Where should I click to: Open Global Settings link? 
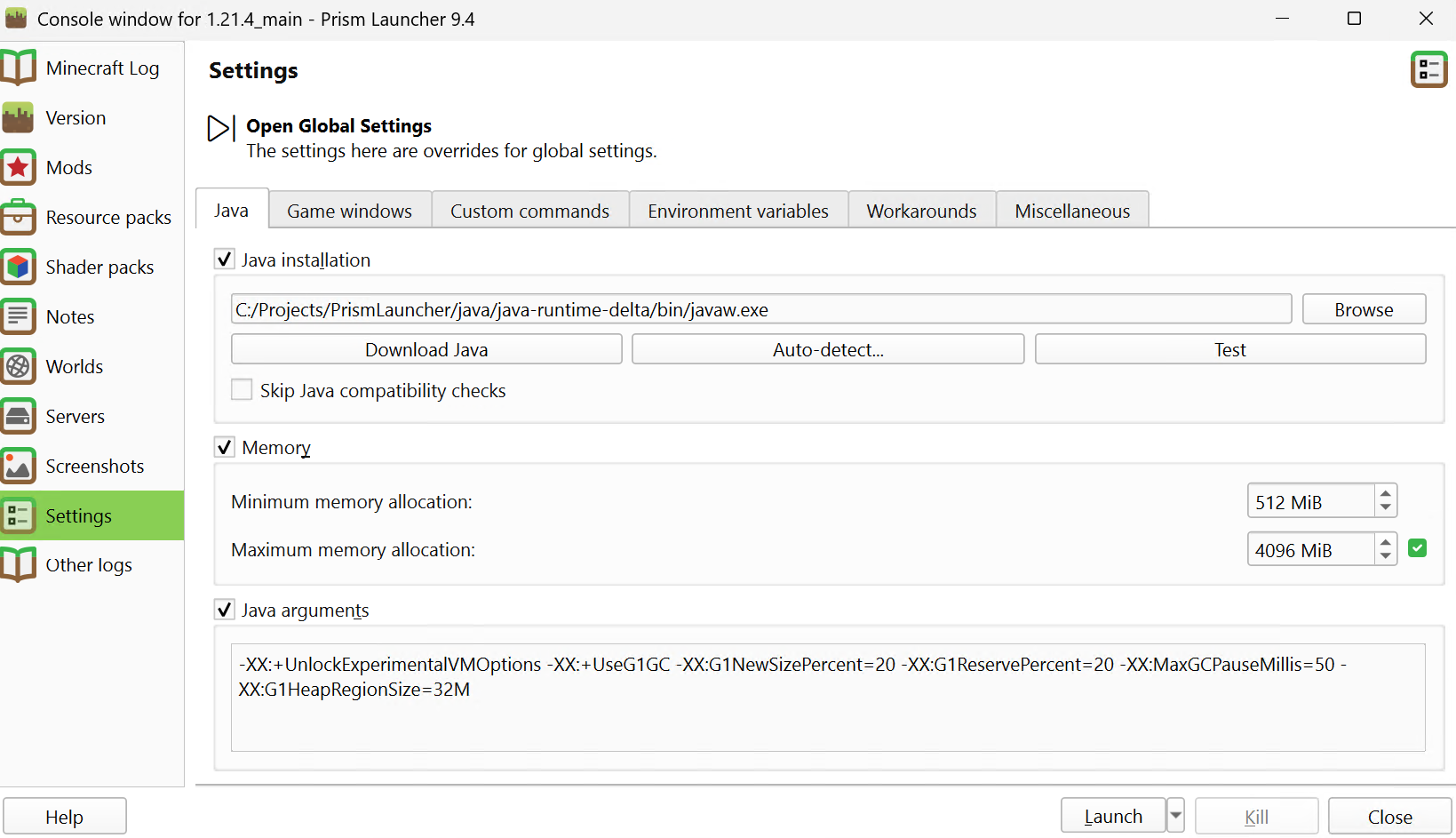338,125
